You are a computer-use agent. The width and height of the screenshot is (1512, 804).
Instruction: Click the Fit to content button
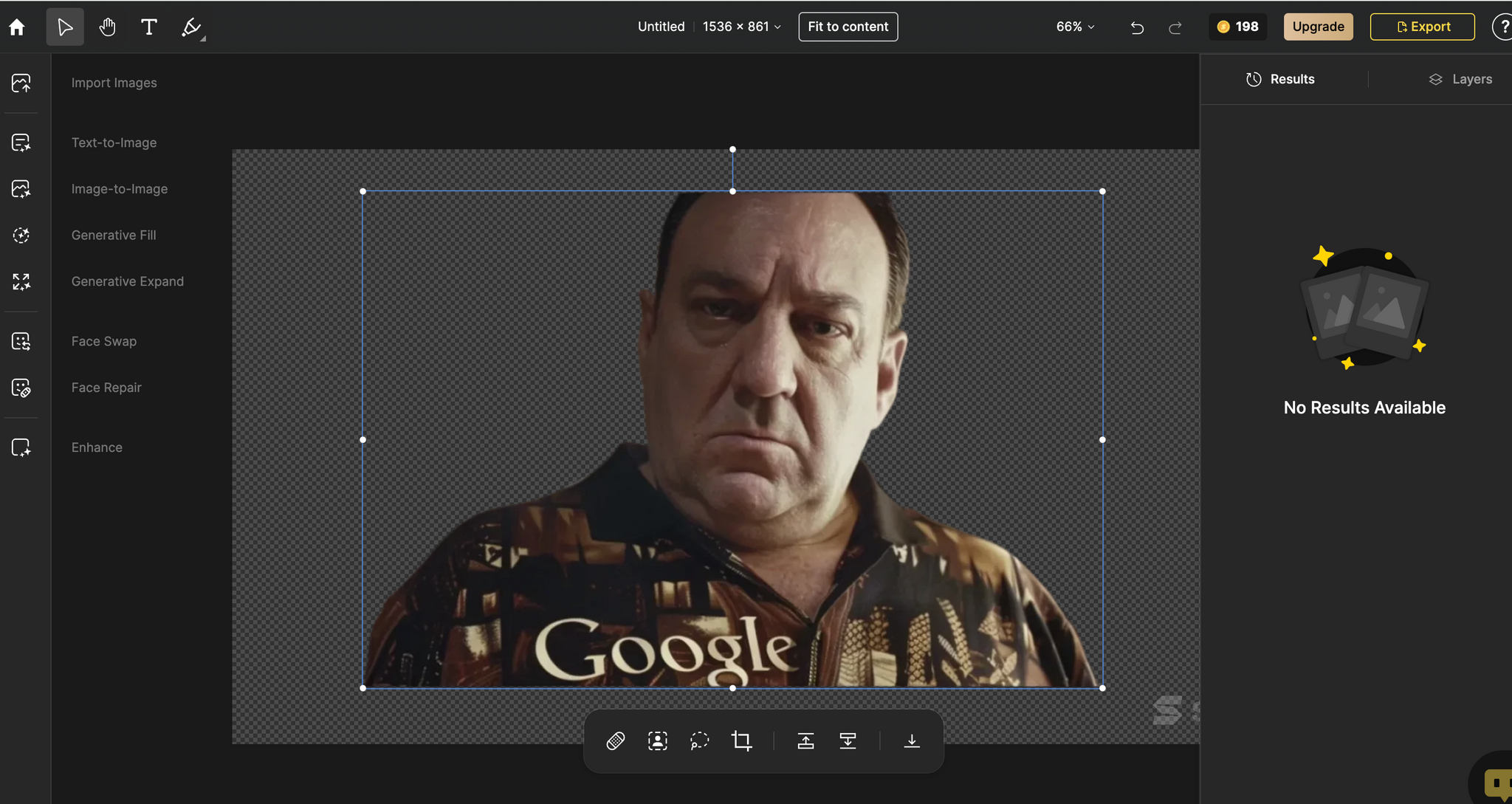click(848, 27)
